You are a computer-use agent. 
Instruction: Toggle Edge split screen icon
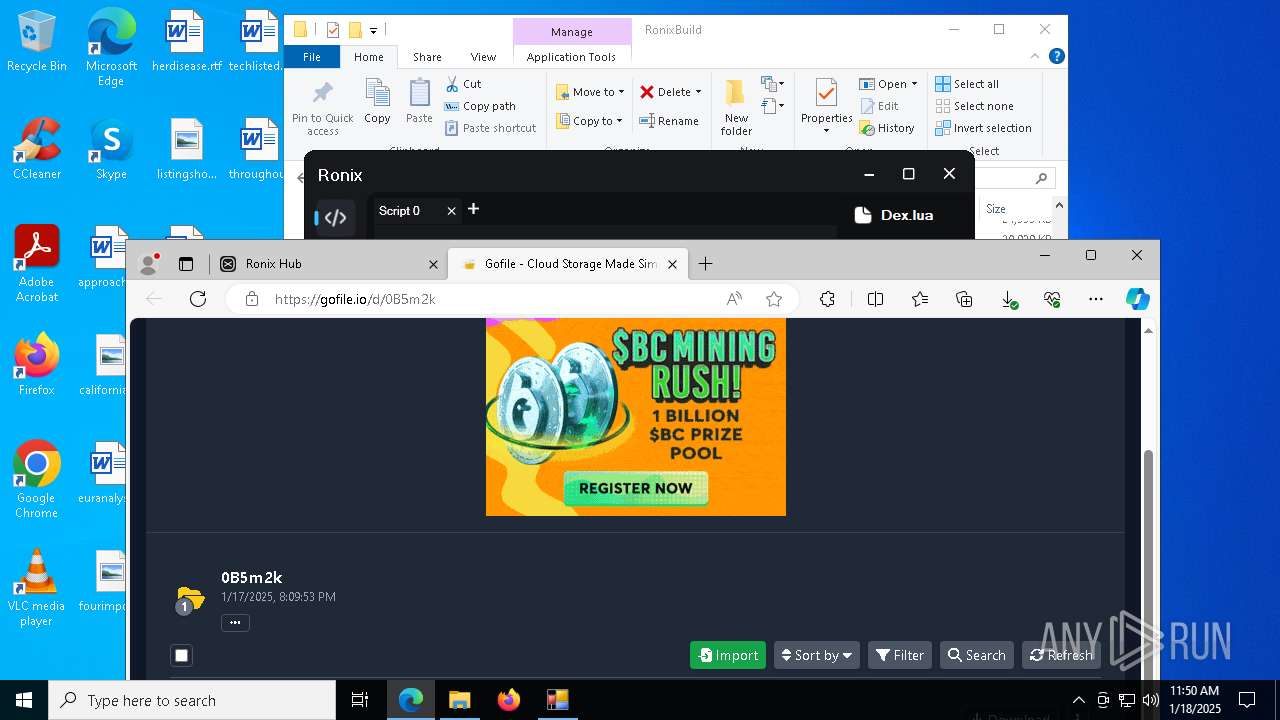pos(875,299)
